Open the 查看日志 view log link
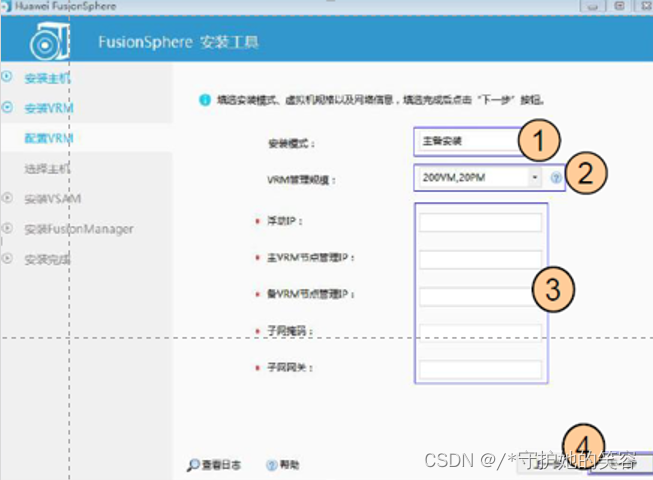Screen dimensions: 653x480 (x=222, y=465)
